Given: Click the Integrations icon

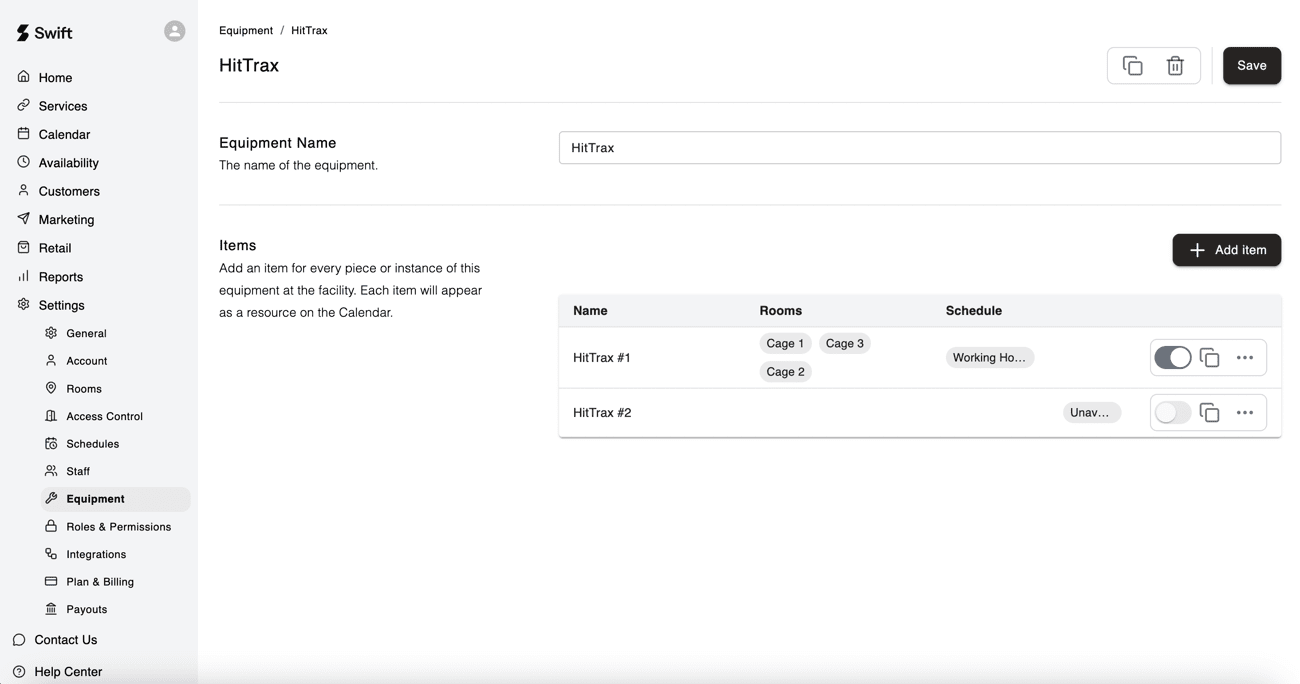Looking at the screenshot, I should (51, 554).
